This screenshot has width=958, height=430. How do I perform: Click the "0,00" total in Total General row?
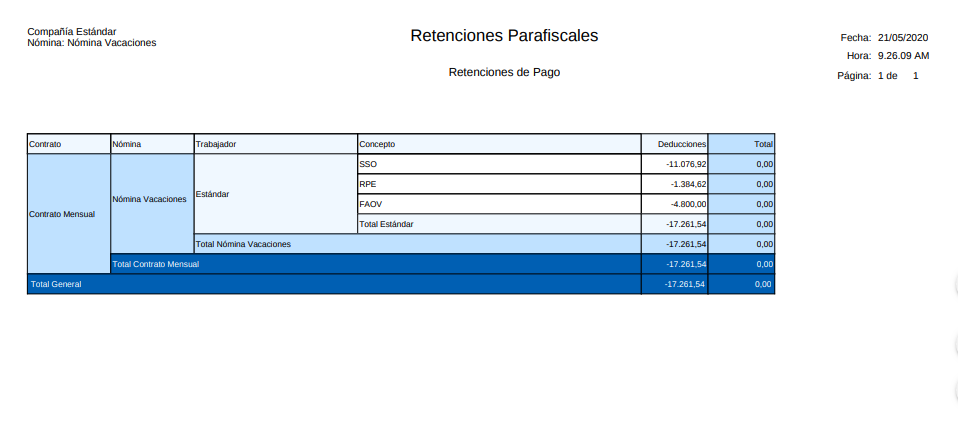[x=742, y=284]
